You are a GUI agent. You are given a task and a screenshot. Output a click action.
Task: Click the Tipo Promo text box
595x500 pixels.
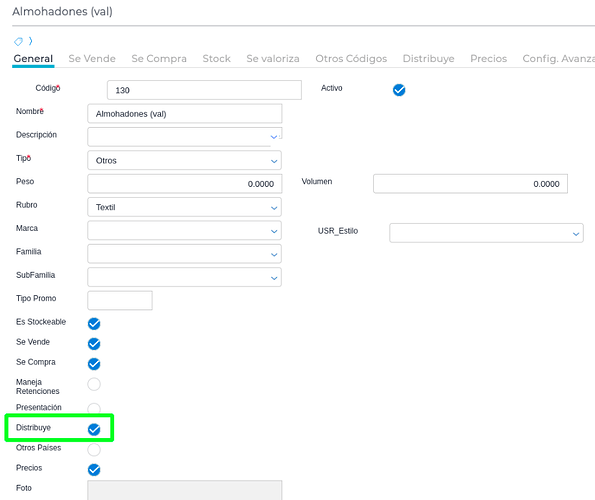[x=120, y=300]
